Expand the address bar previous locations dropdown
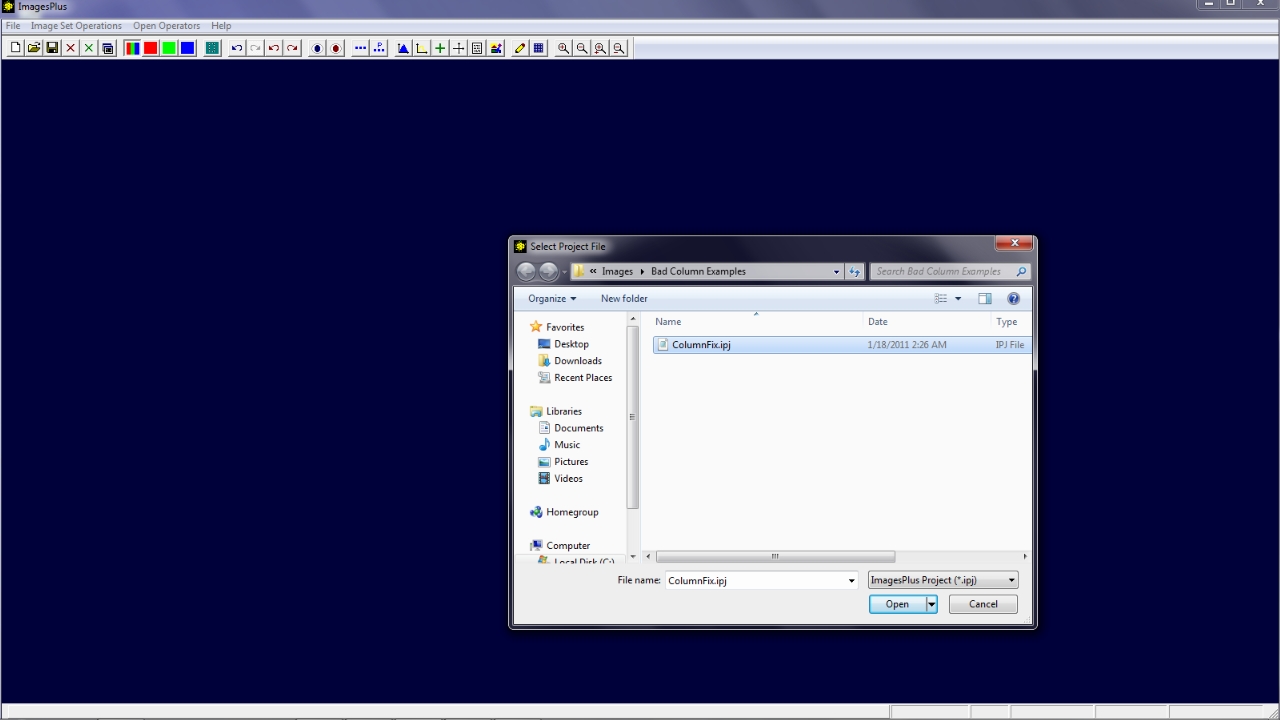Viewport: 1280px width, 720px height. (x=837, y=271)
